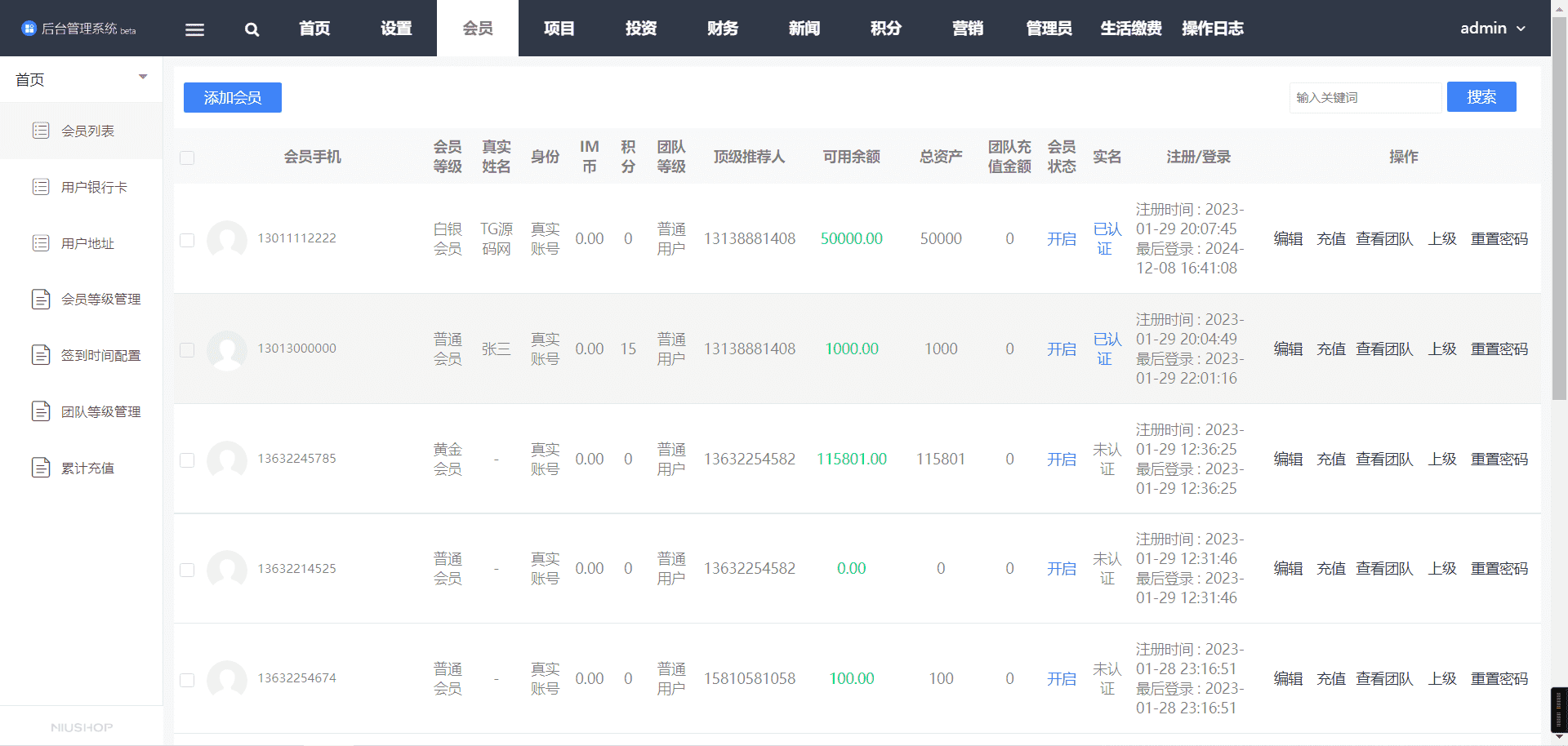Viewport: 1568px width, 746px height.
Task: Select the 用户地址 sidebar icon
Action: (41, 243)
